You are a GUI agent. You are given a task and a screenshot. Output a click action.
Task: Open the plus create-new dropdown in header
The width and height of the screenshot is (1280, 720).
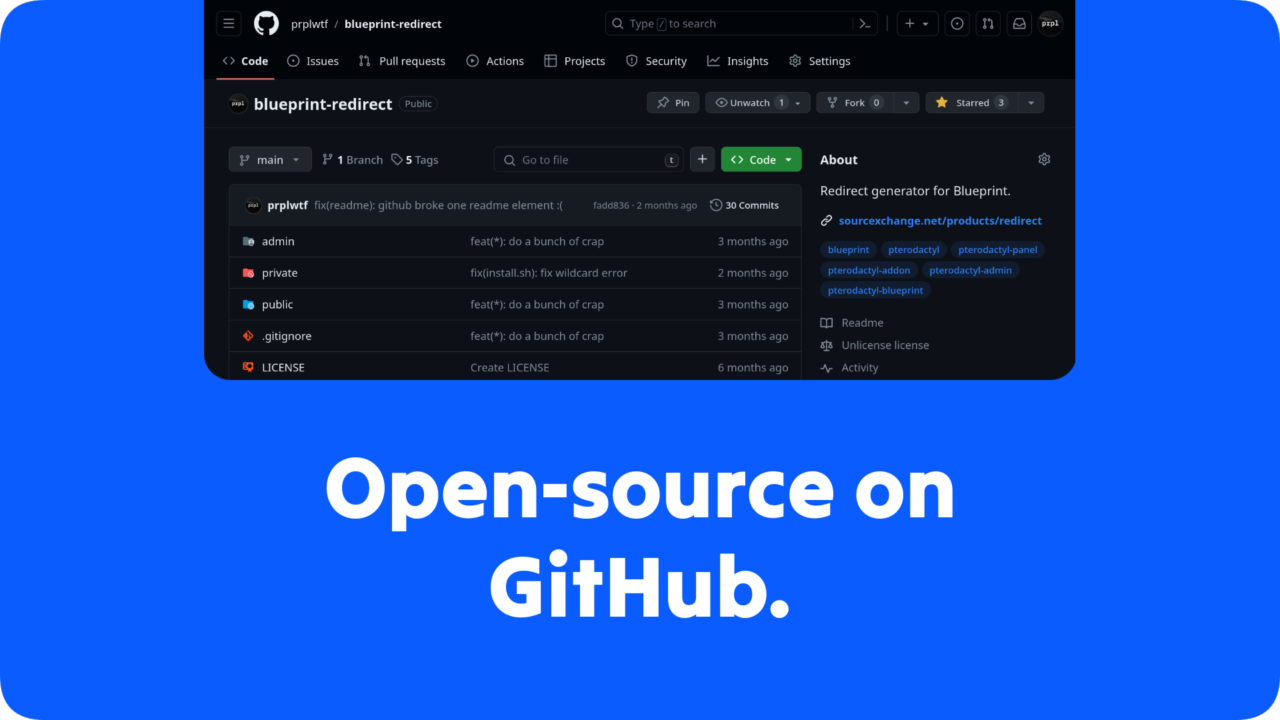(918, 24)
